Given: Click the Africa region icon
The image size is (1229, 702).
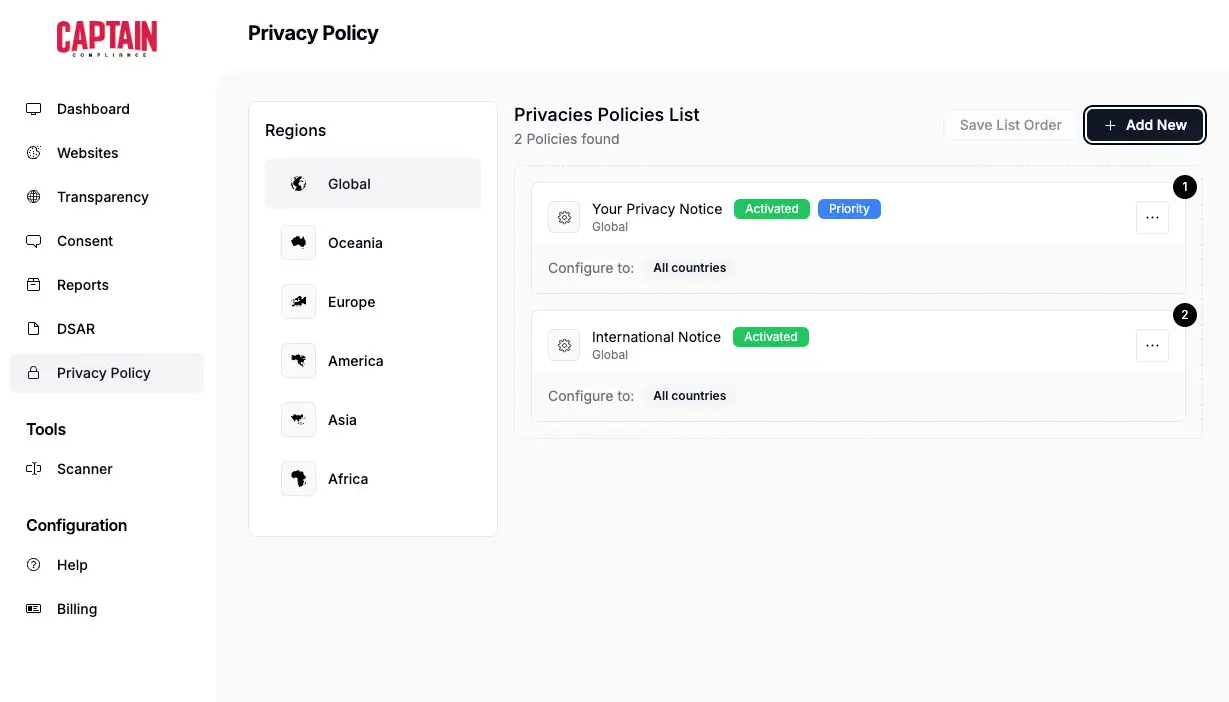Looking at the screenshot, I should [298, 478].
